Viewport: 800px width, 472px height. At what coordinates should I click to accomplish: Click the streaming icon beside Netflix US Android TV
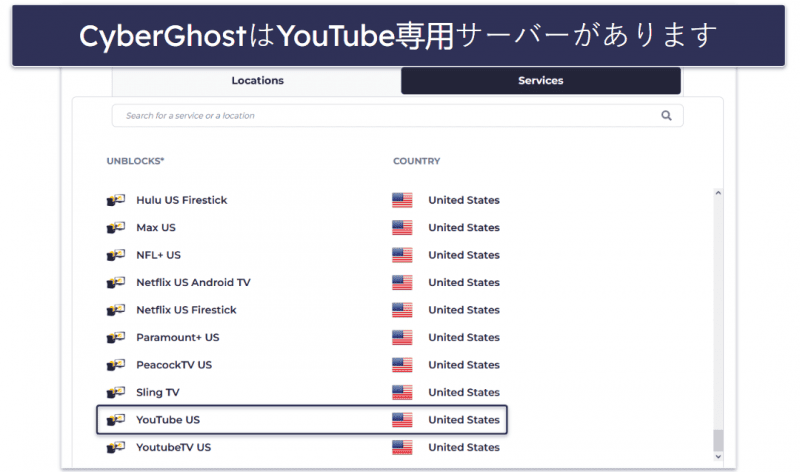pyautogui.click(x=116, y=283)
